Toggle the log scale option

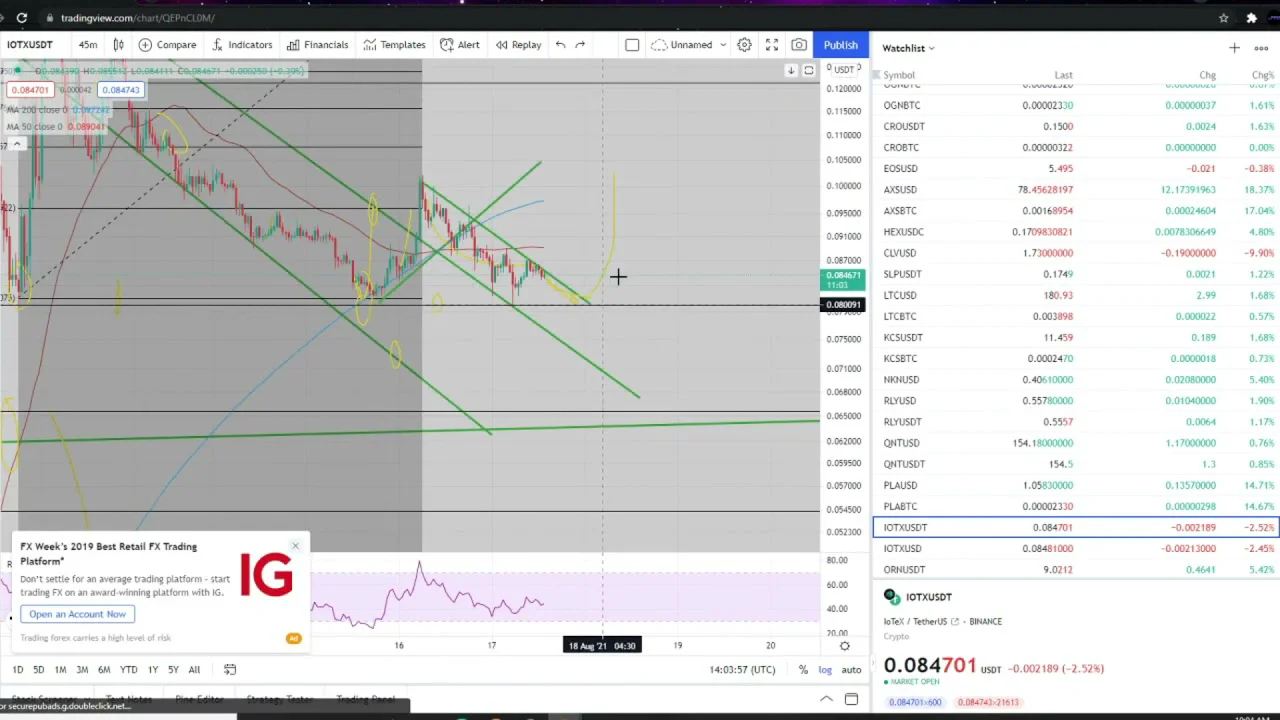click(825, 670)
